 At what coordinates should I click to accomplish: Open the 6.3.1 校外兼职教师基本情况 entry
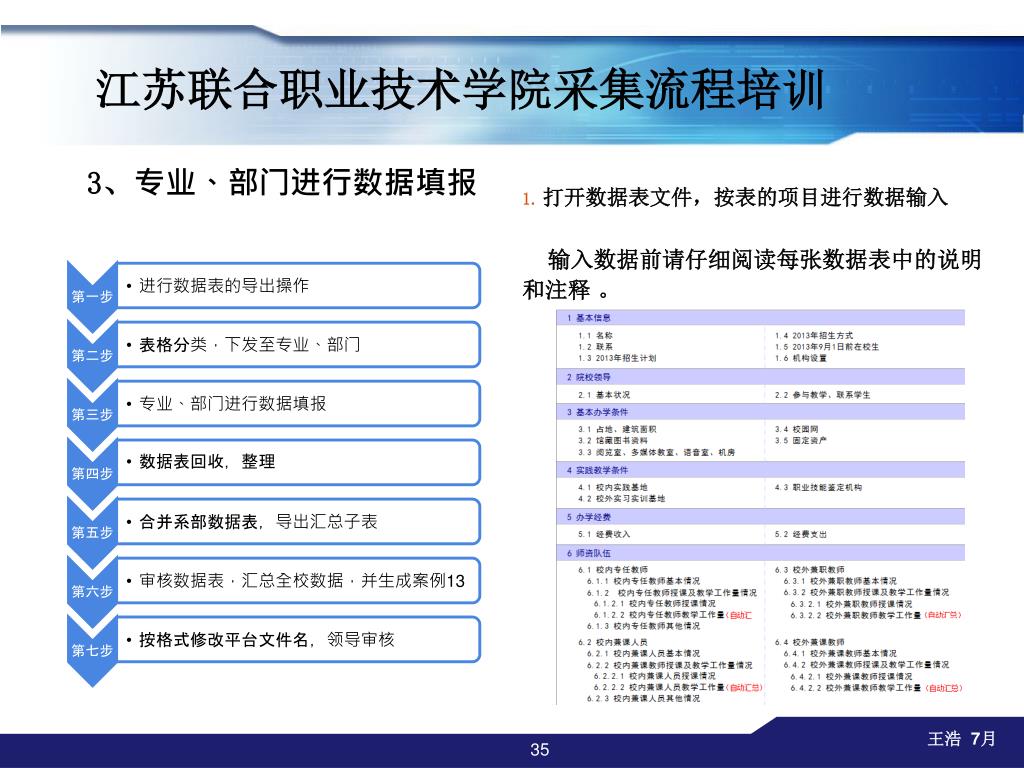(x=840, y=581)
